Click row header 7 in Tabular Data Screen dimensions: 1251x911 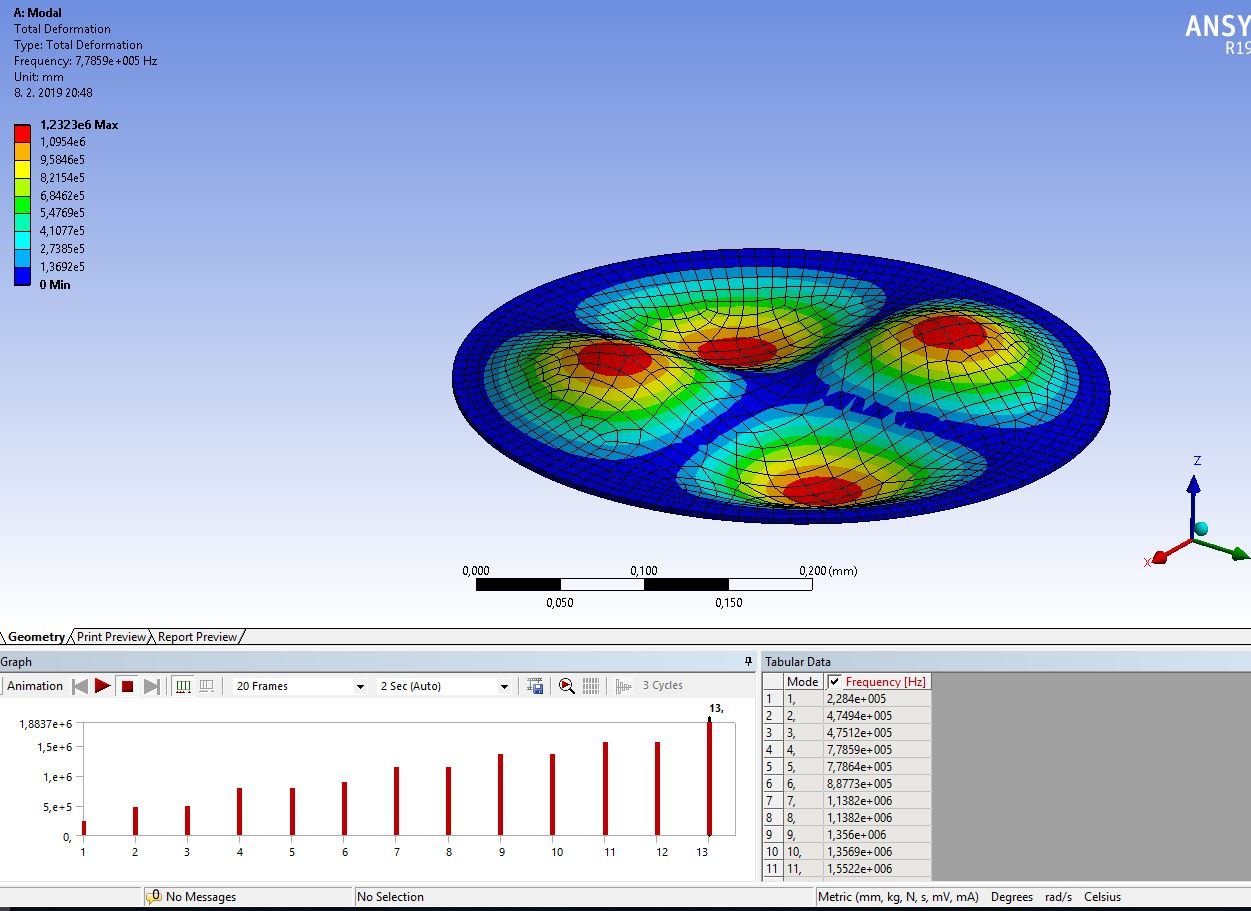click(772, 801)
